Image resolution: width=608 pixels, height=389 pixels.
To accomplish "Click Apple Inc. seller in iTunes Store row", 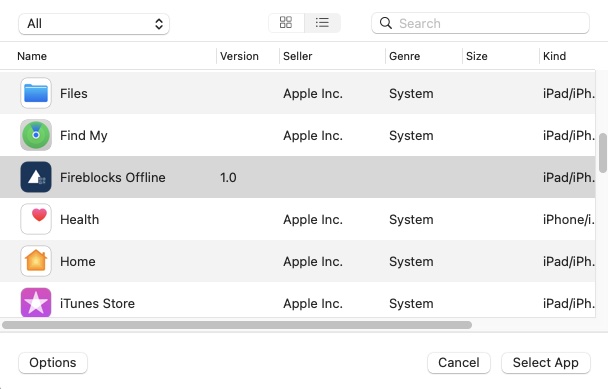I will coord(313,304).
